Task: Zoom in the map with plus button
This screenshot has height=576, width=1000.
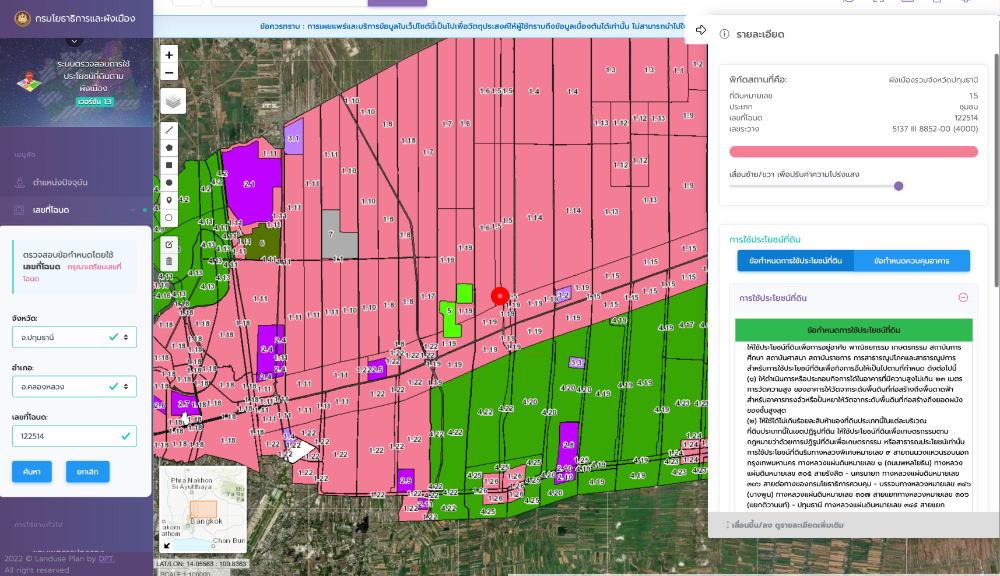Action: [x=169, y=55]
